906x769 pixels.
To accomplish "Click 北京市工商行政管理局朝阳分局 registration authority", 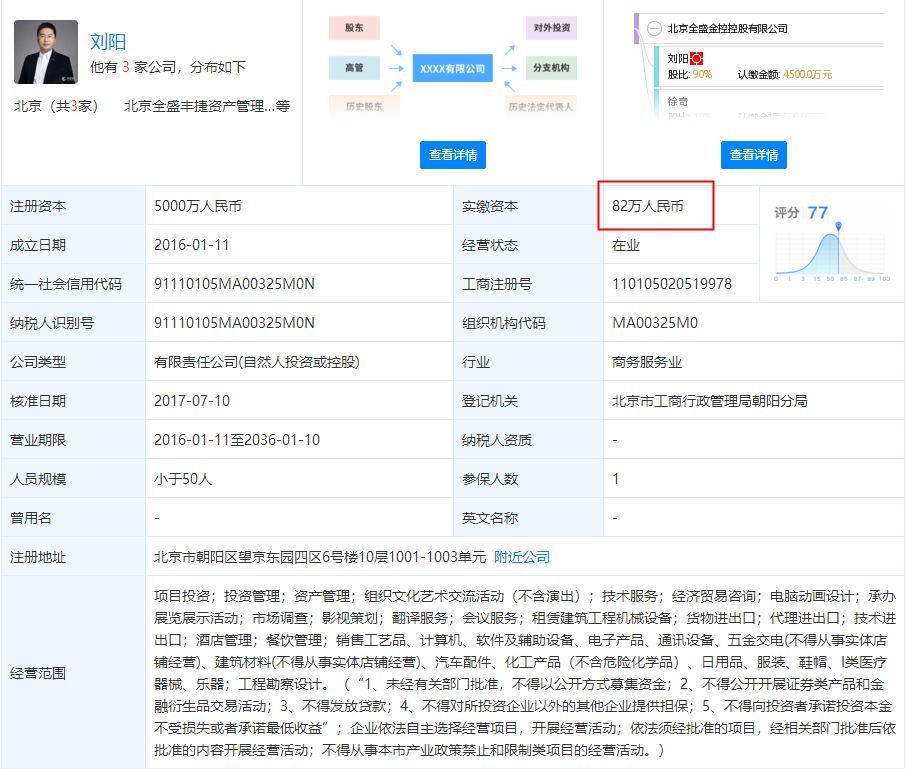I will (710, 401).
